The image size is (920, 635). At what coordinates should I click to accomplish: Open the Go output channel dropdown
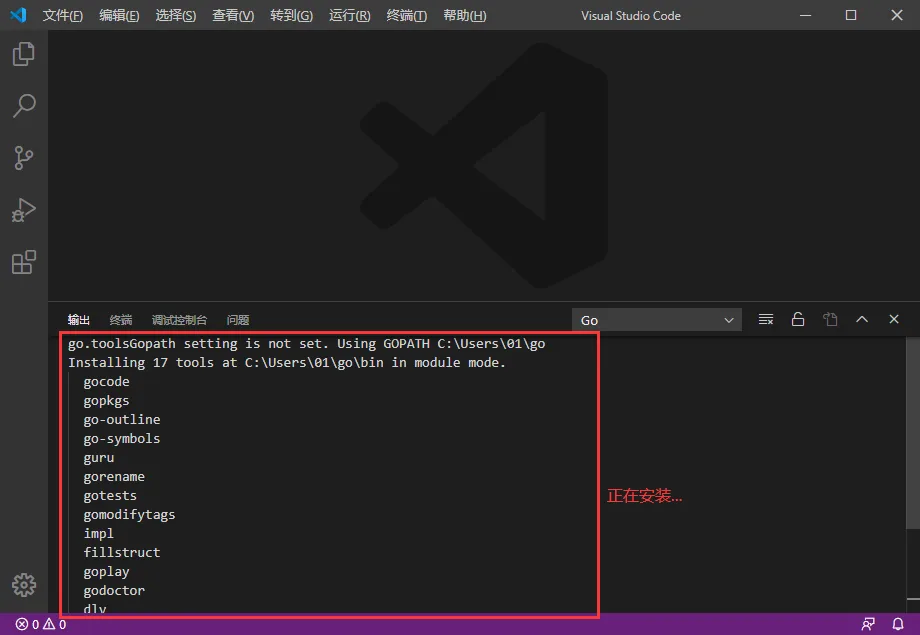pos(656,319)
